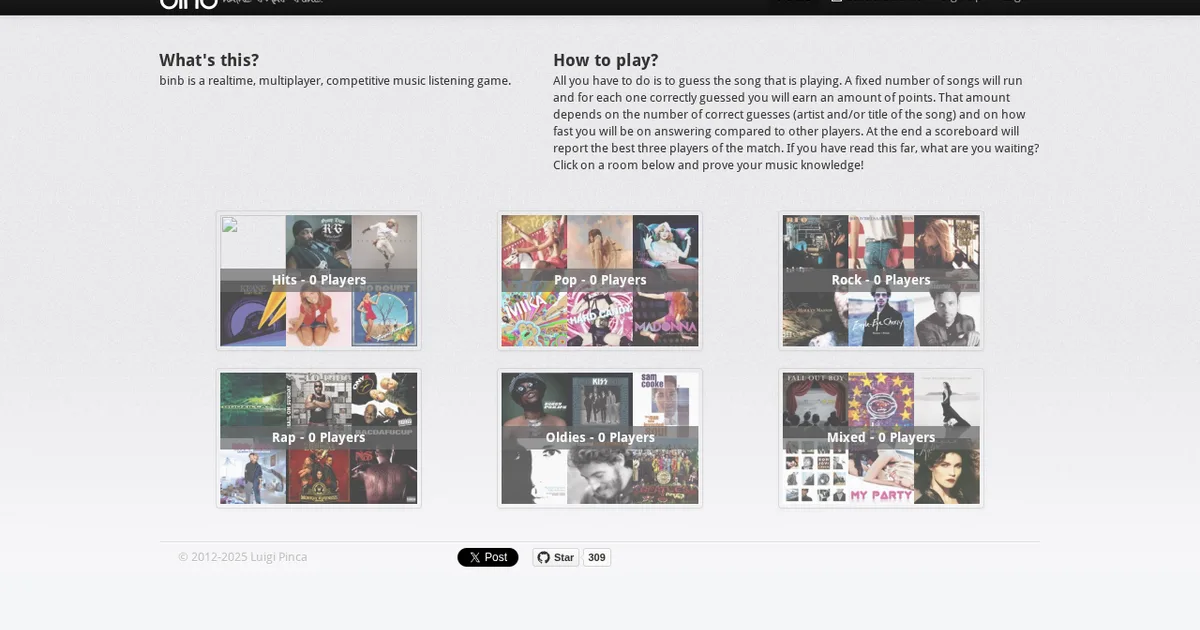Image resolution: width=1200 pixels, height=630 pixels.
Task: Join the Pop room
Action: [600, 281]
